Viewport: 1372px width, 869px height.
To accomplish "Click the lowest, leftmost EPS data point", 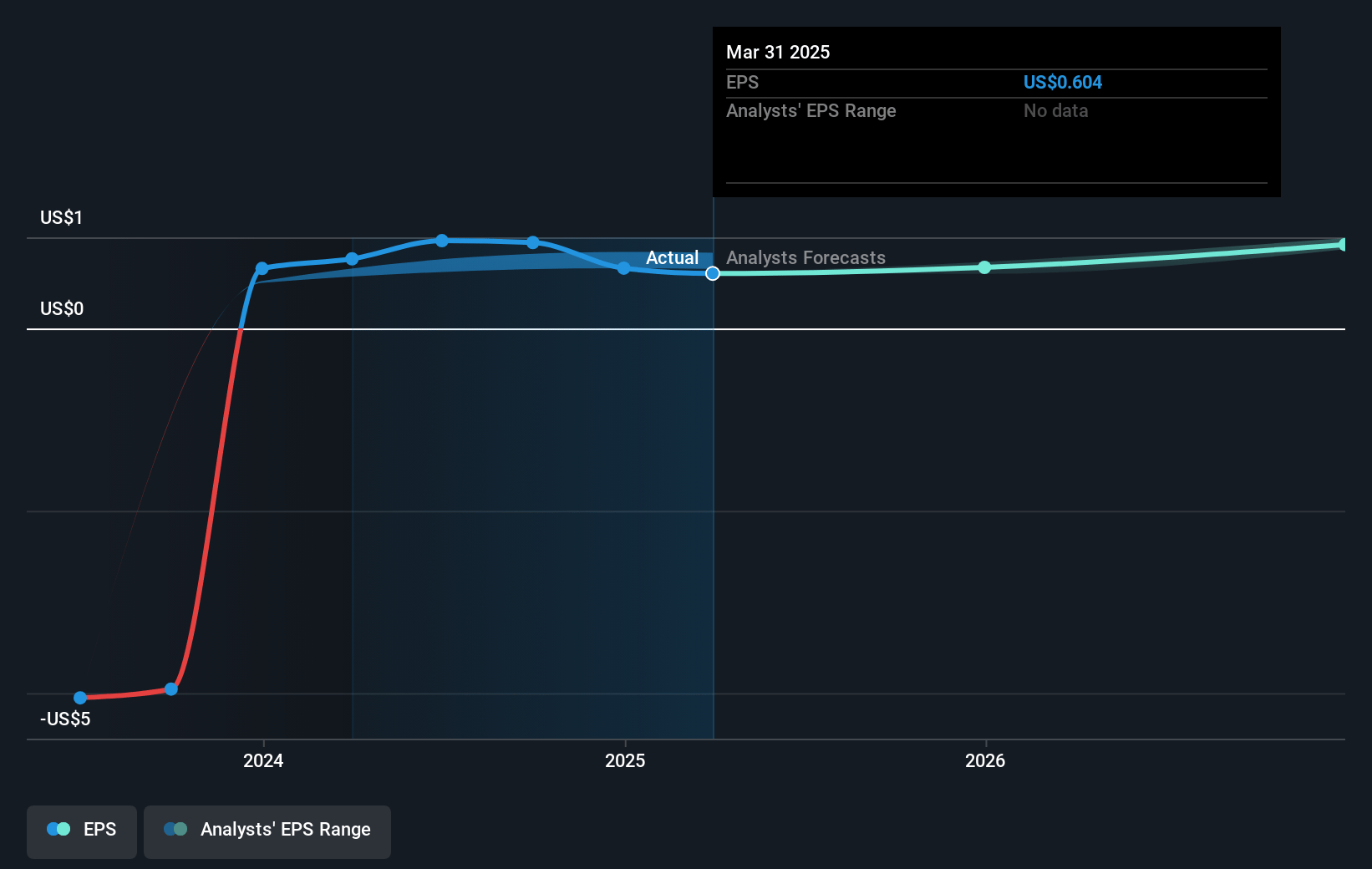I will (80, 698).
